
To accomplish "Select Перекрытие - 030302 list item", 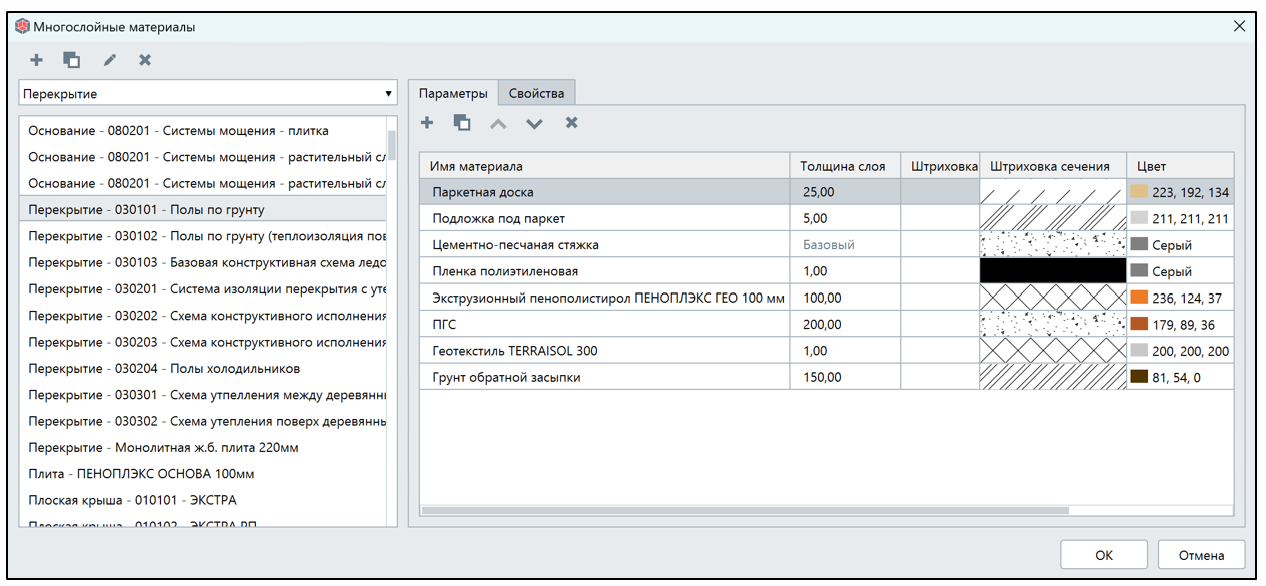I will click(x=203, y=421).
